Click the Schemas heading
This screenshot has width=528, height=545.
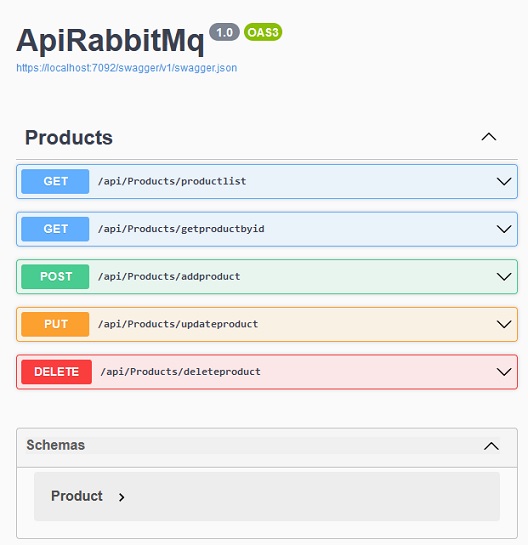[56, 445]
